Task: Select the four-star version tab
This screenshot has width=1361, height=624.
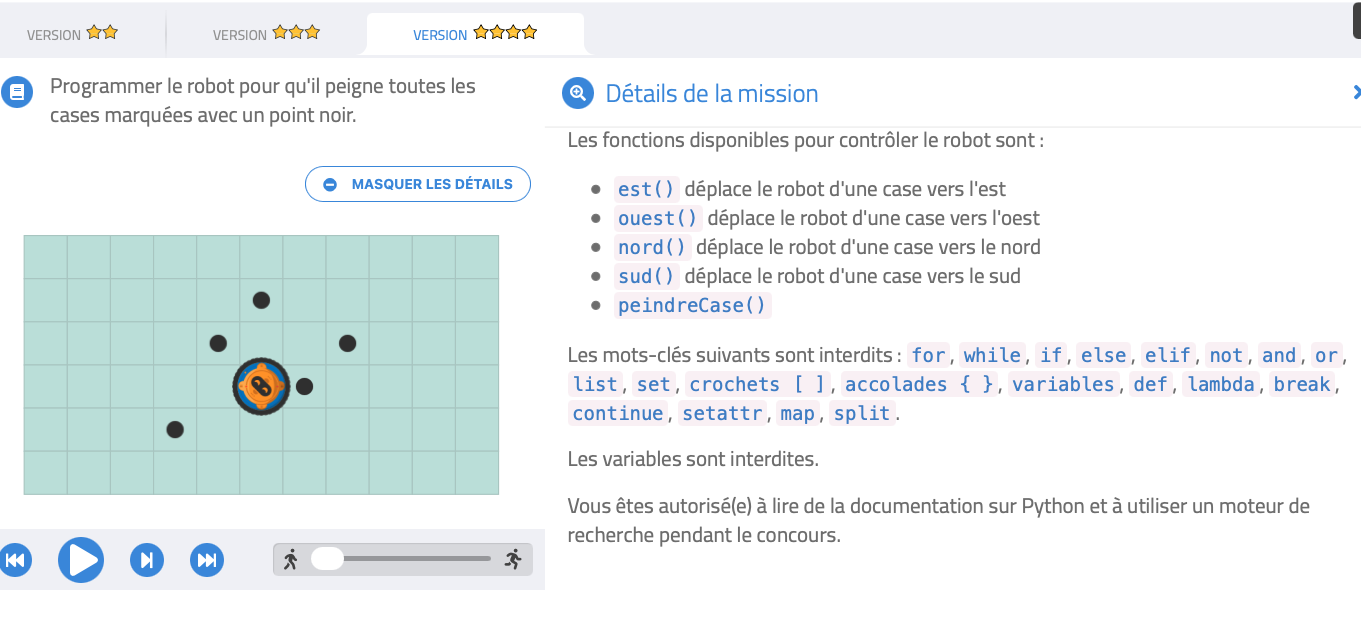Action: coord(475,34)
